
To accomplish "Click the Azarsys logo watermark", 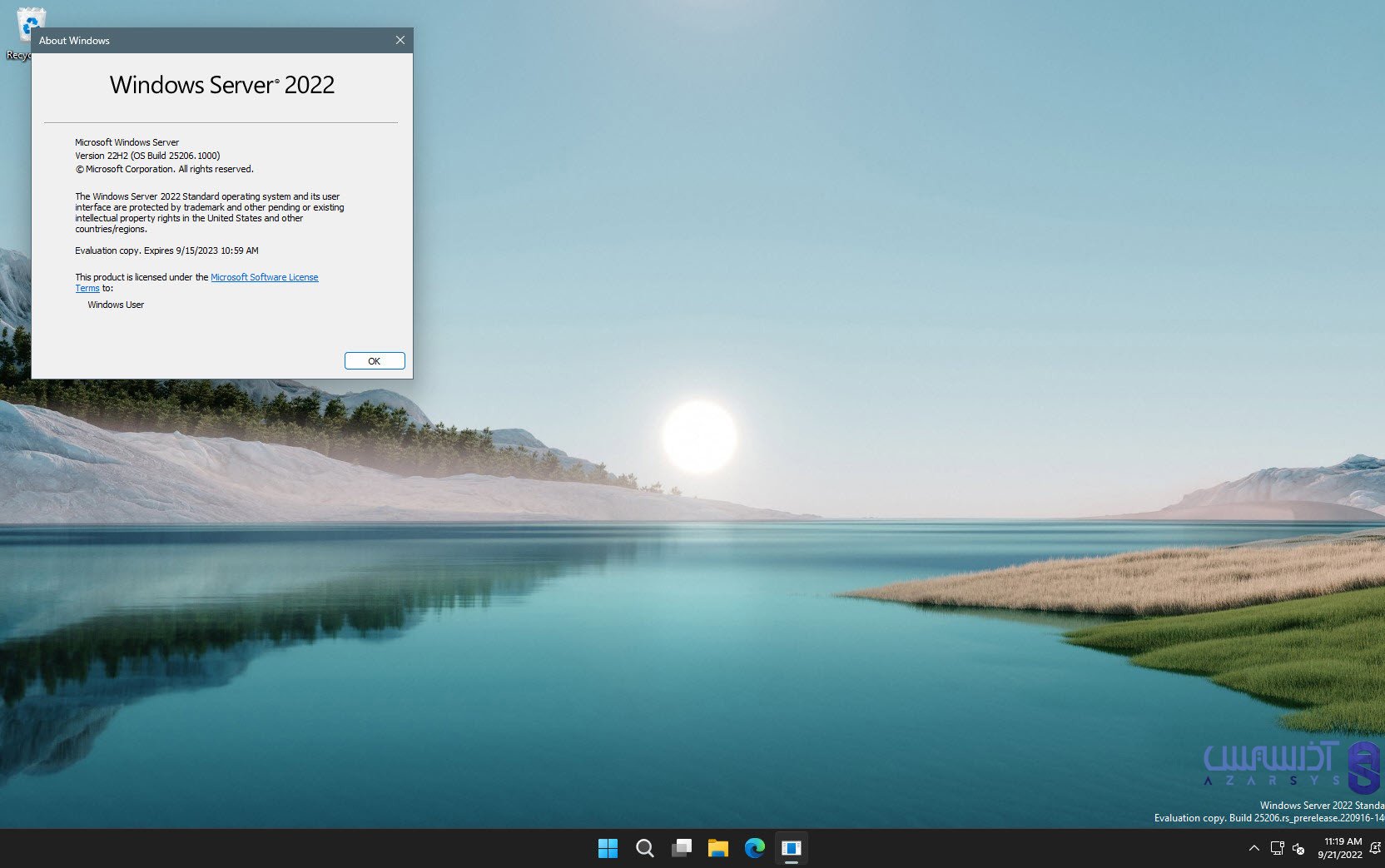I will [x=1290, y=766].
